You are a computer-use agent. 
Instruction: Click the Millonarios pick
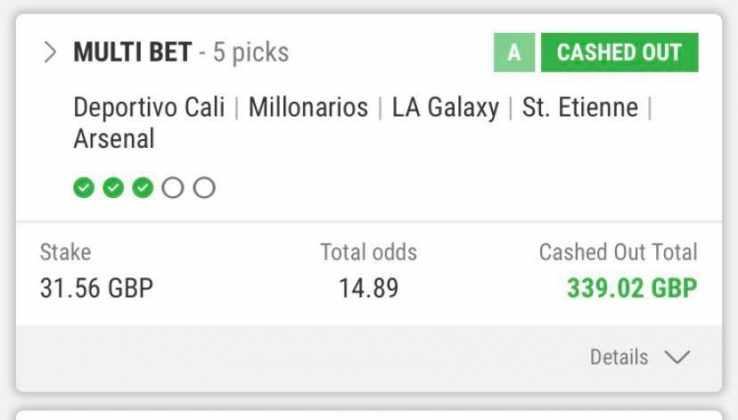pos(308,108)
